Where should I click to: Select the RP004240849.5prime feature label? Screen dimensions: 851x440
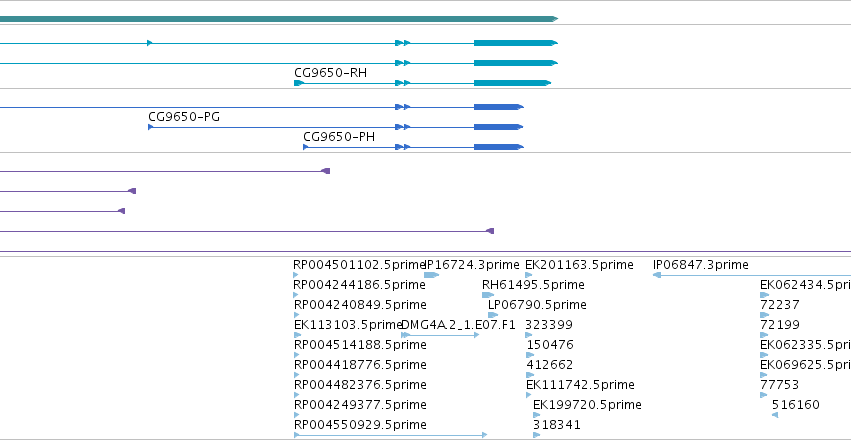pos(360,305)
